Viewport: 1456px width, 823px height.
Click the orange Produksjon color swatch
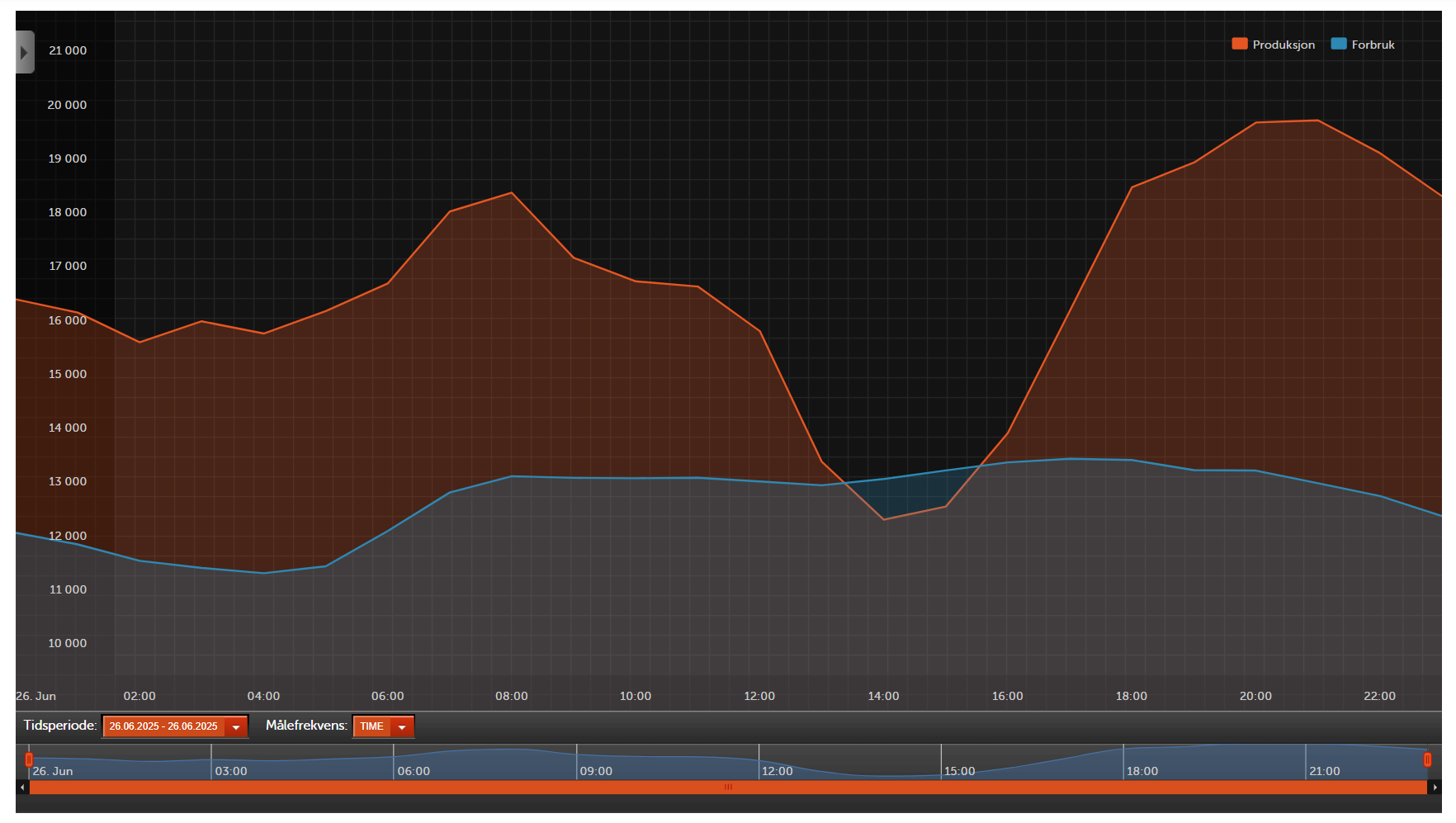pos(1239,44)
